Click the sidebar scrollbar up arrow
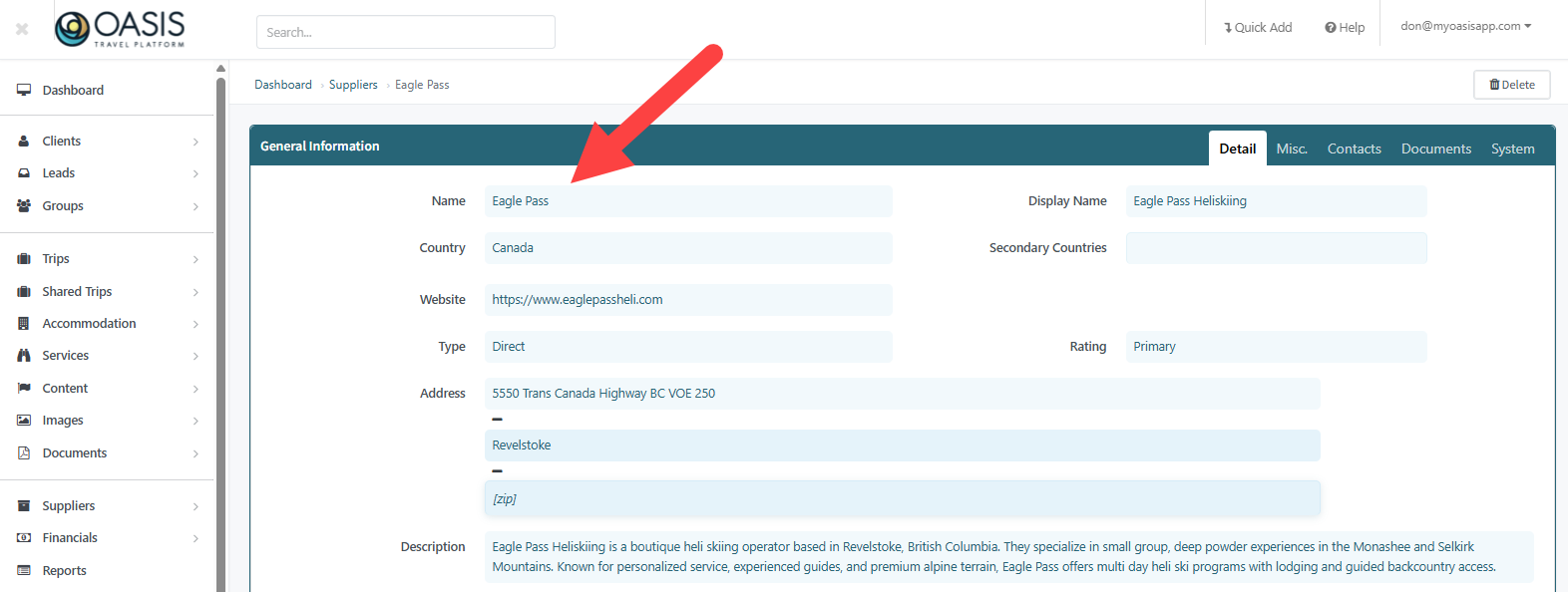 point(220,69)
